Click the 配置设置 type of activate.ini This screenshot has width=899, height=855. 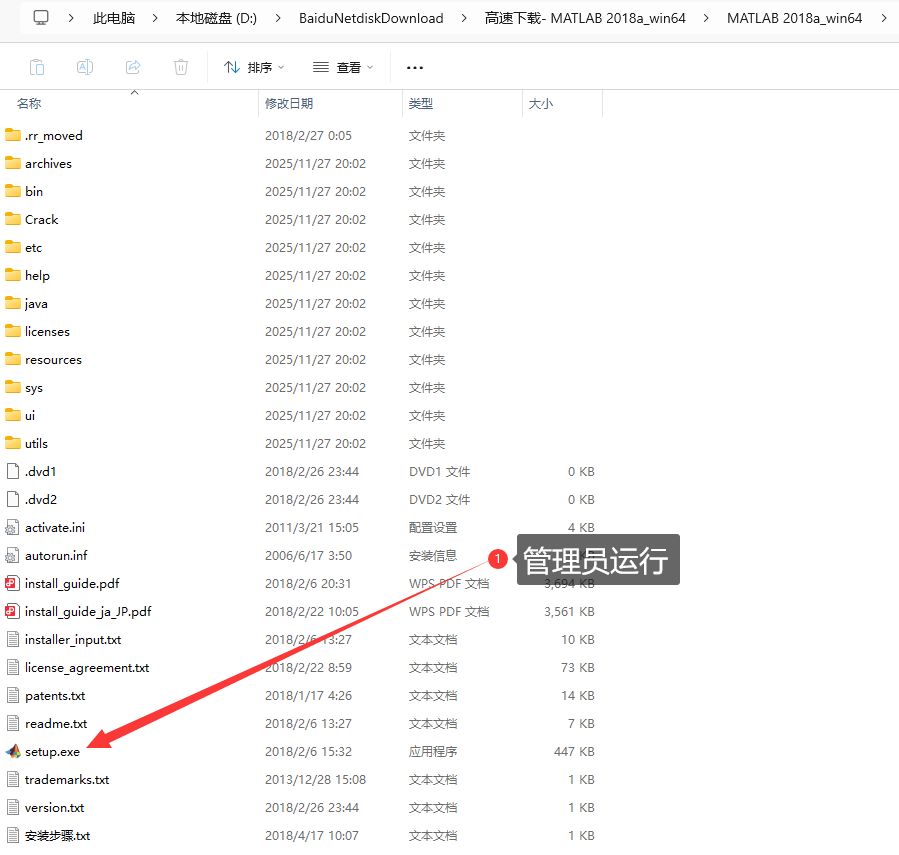[433, 528]
